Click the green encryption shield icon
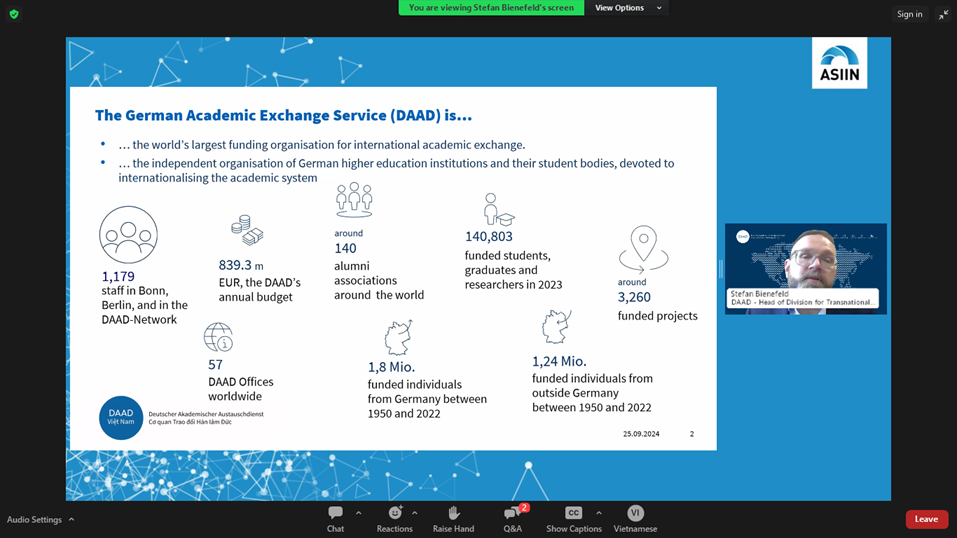The width and height of the screenshot is (957, 538). click(x=14, y=14)
